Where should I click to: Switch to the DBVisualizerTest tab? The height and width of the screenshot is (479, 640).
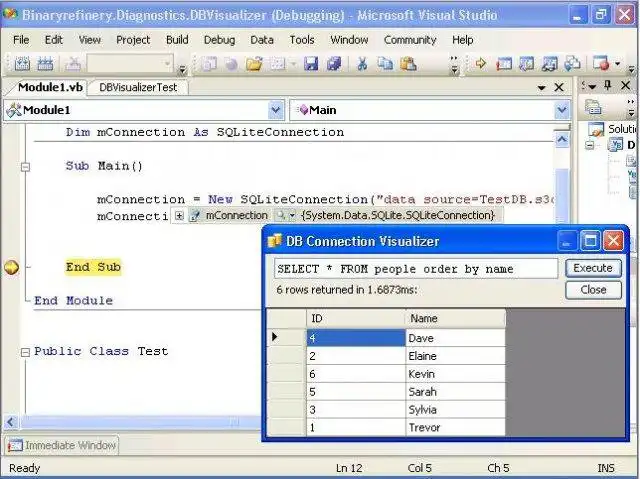[138, 87]
